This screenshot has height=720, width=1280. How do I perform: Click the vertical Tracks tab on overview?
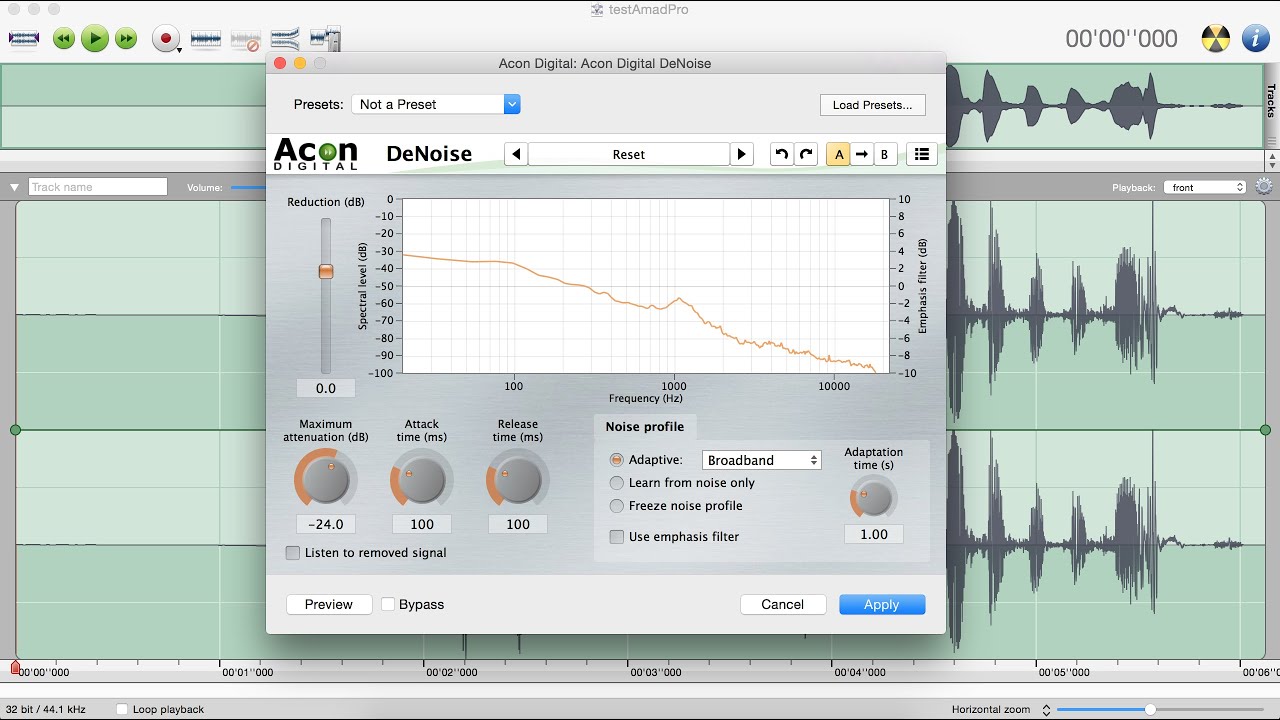click(1272, 100)
